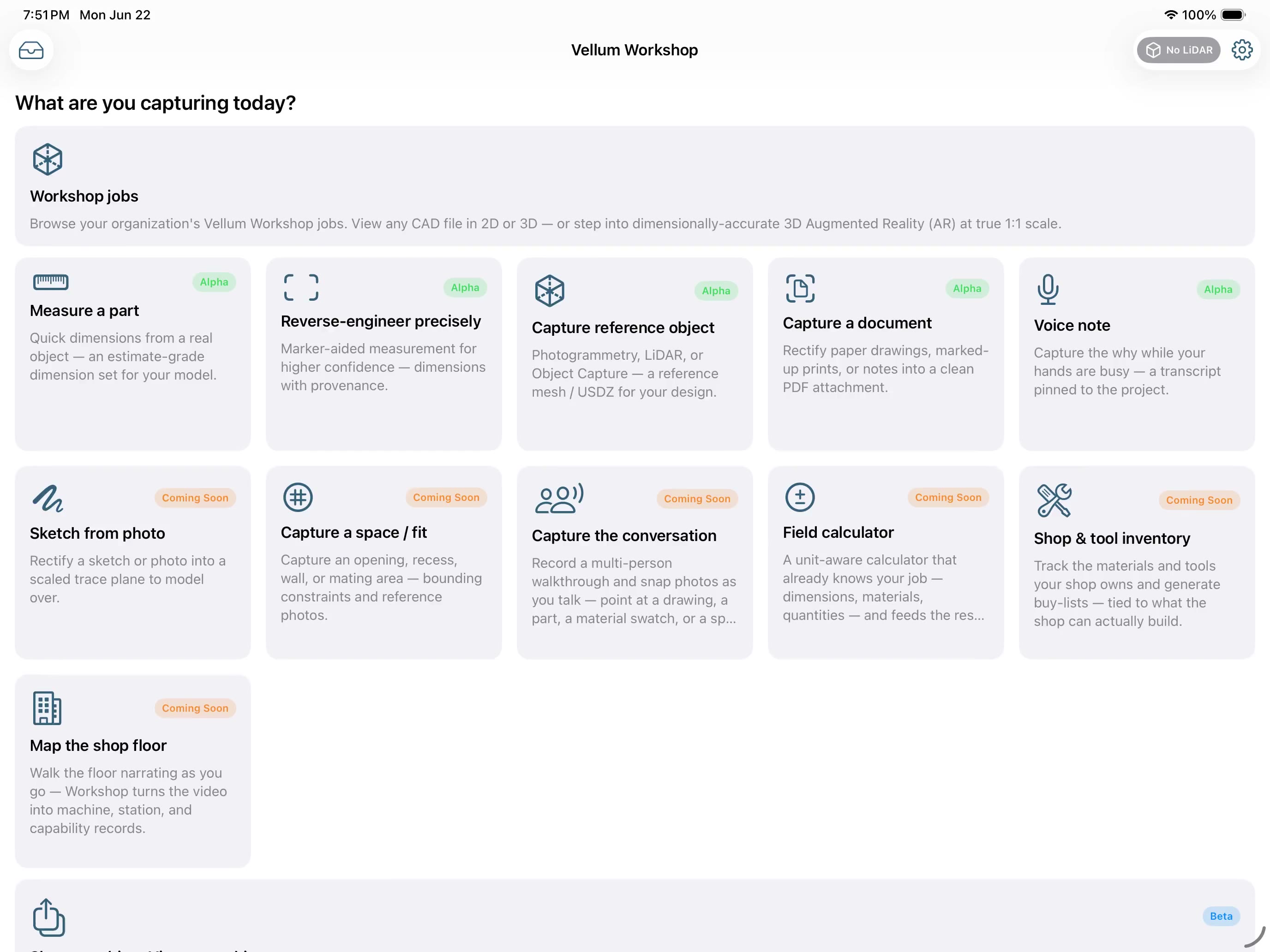Tap the Alpha badge on Capture reference object
1270x952 pixels.
(717, 291)
